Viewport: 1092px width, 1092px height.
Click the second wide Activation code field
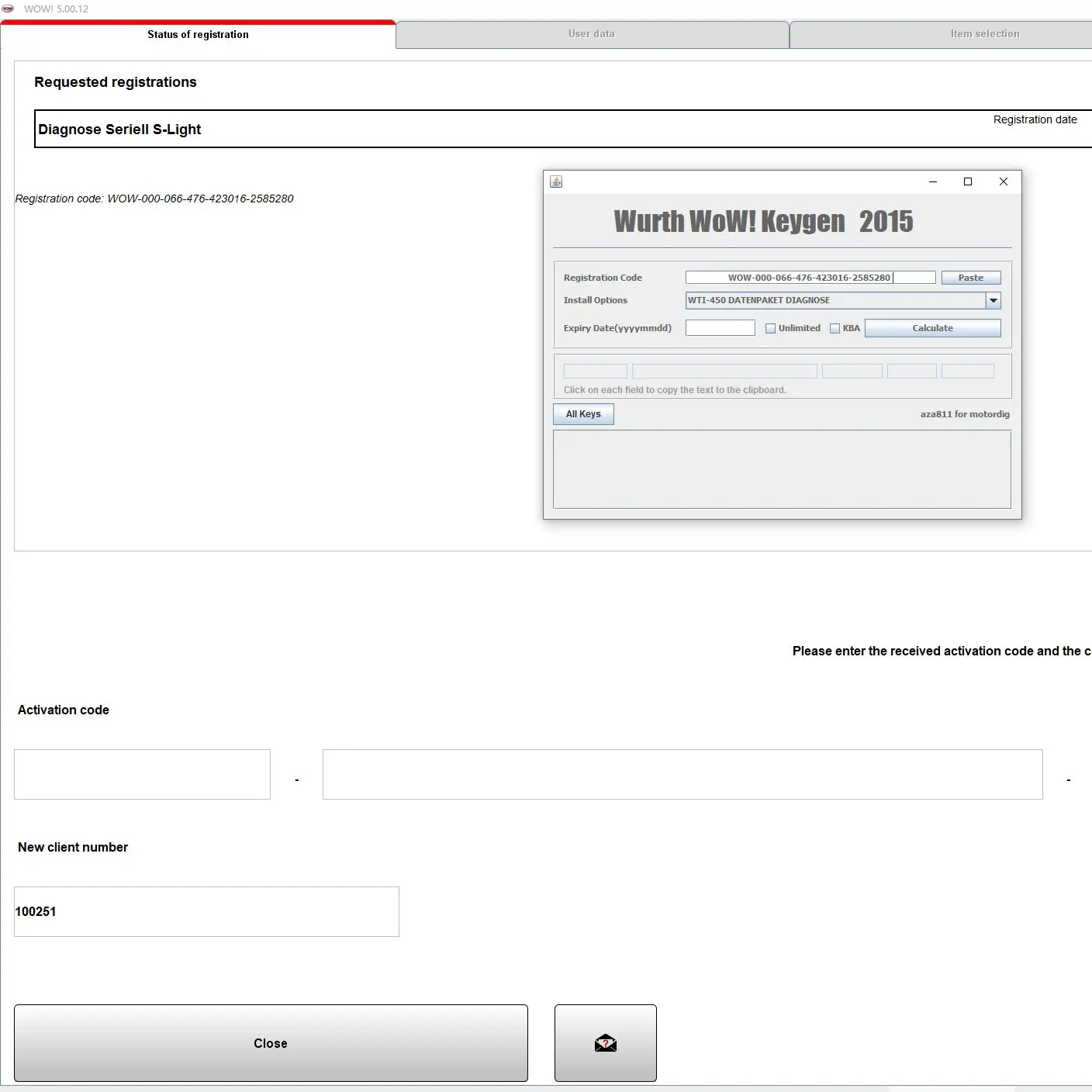coord(682,774)
